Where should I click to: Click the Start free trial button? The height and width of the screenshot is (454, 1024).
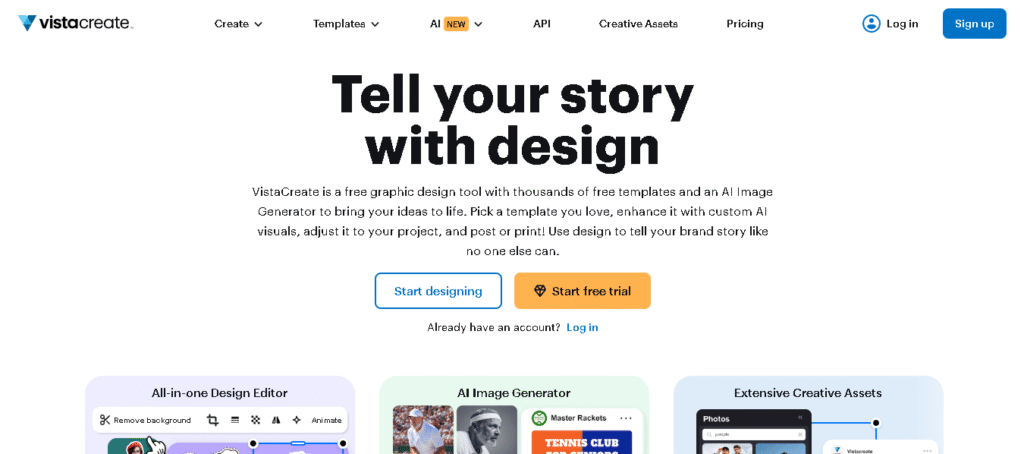(582, 291)
